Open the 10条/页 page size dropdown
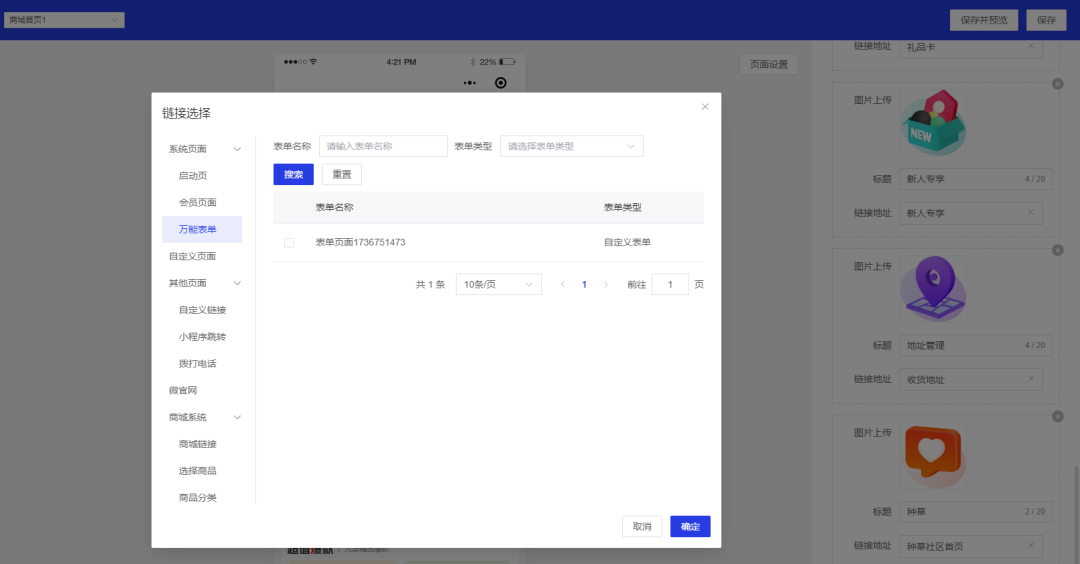This screenshot has height=564, width=1080. click(498, 285)
